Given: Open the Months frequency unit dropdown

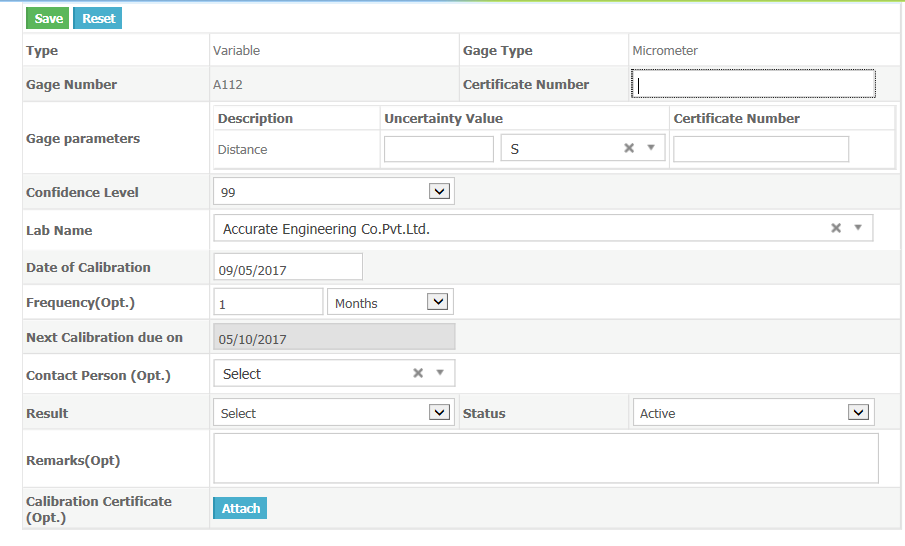Looking at the screenshot, I should [390, 302].
